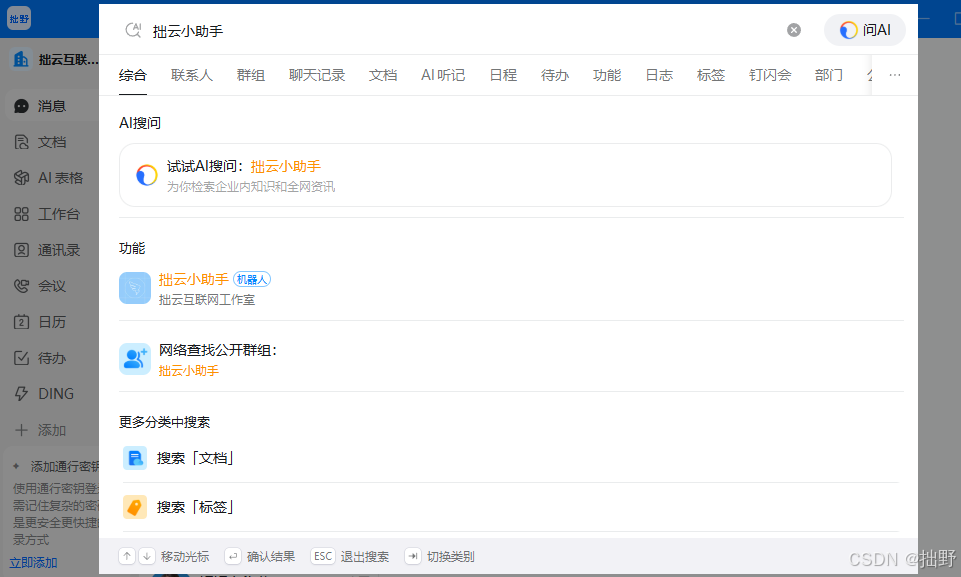961x577 pixels.
Task: Open 通讯录 in the sidebar
Action: tap(51, 250)
